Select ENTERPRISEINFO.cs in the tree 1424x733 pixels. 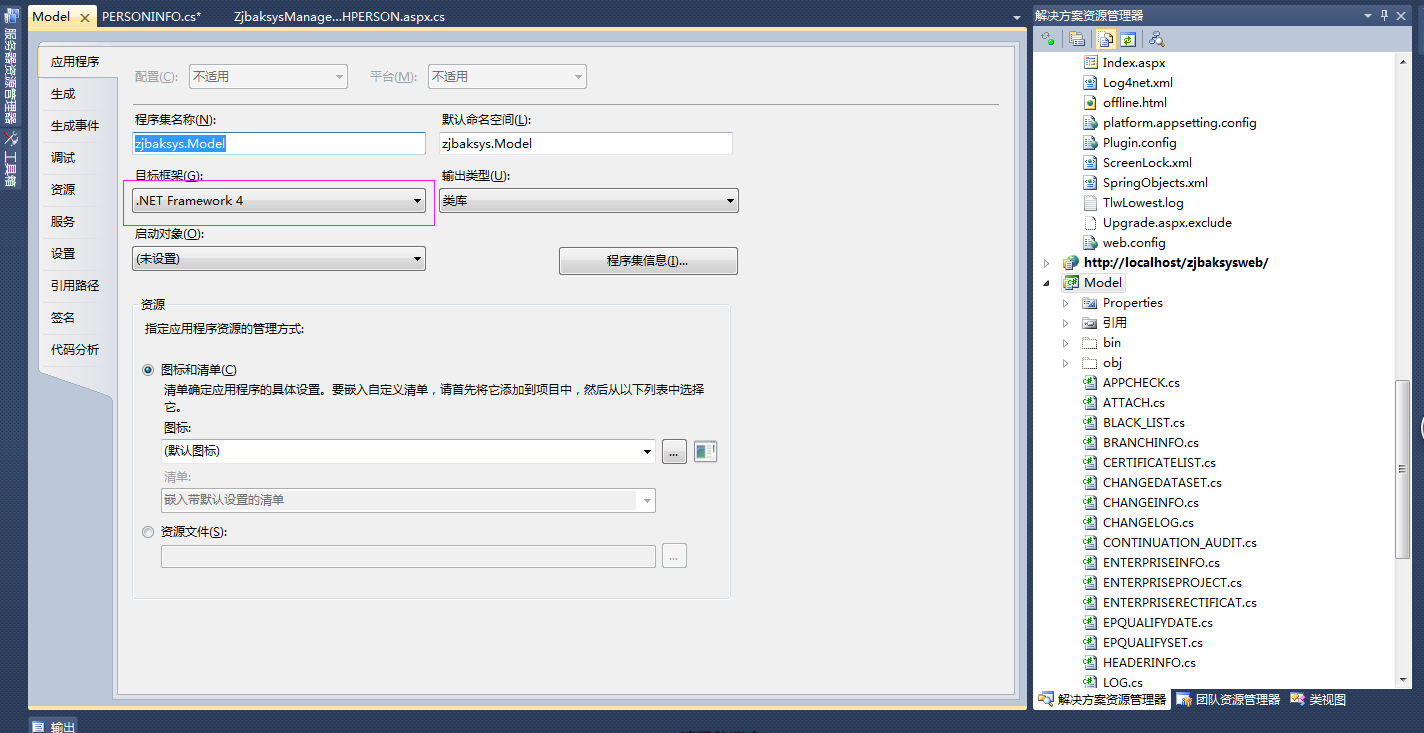[x=1161, y=562]
